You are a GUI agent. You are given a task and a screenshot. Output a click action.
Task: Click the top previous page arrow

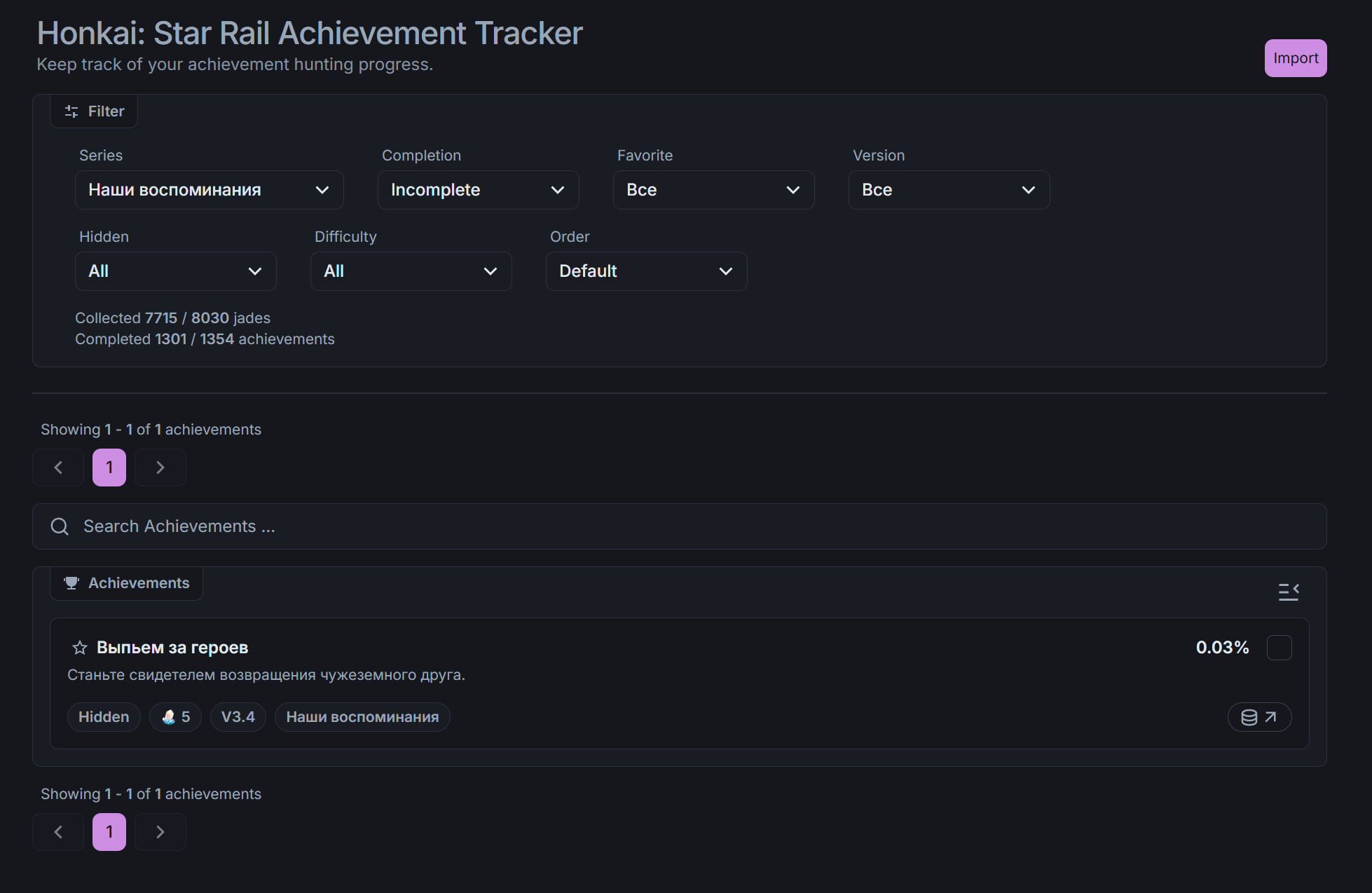(58, 468)
